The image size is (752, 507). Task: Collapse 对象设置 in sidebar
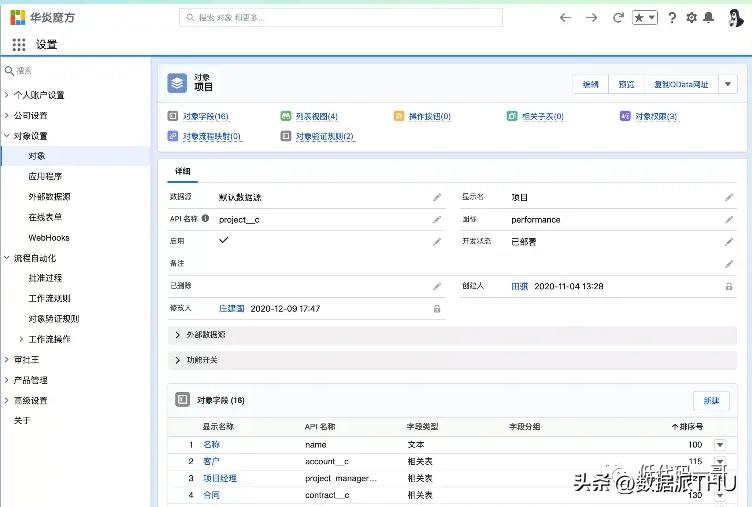tap(7, 136)
